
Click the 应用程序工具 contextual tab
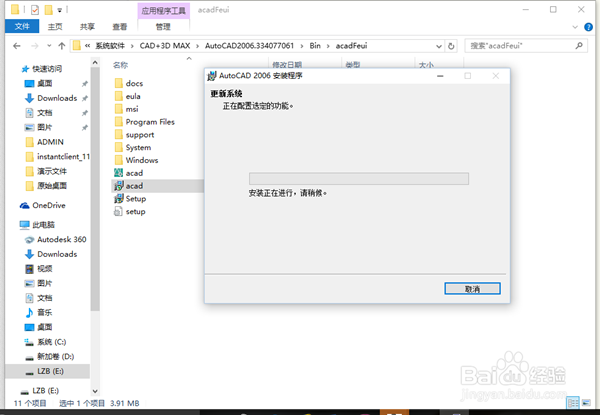[x=163, y=11]
